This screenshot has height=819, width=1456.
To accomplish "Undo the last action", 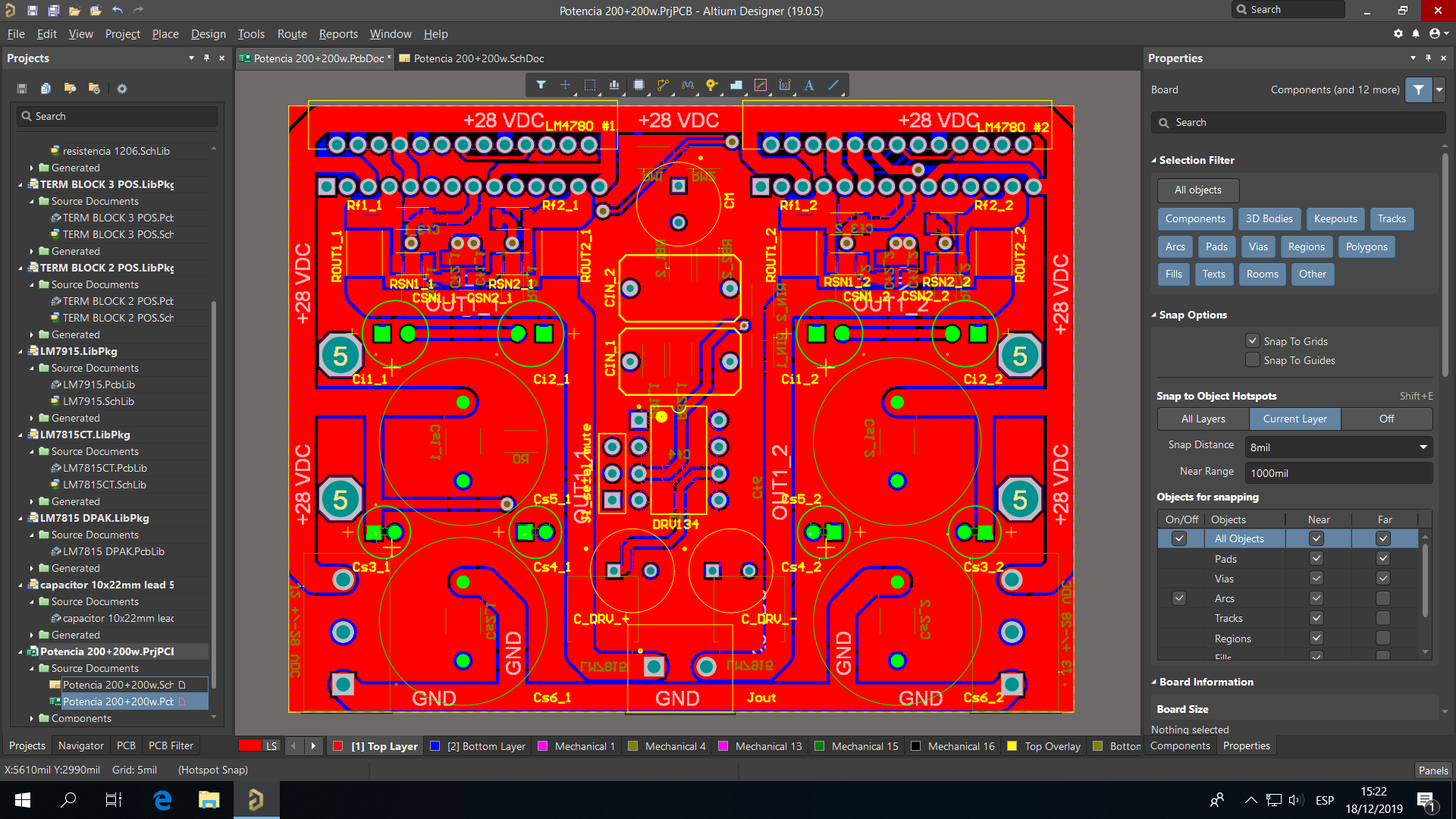I will coord(117,11).
